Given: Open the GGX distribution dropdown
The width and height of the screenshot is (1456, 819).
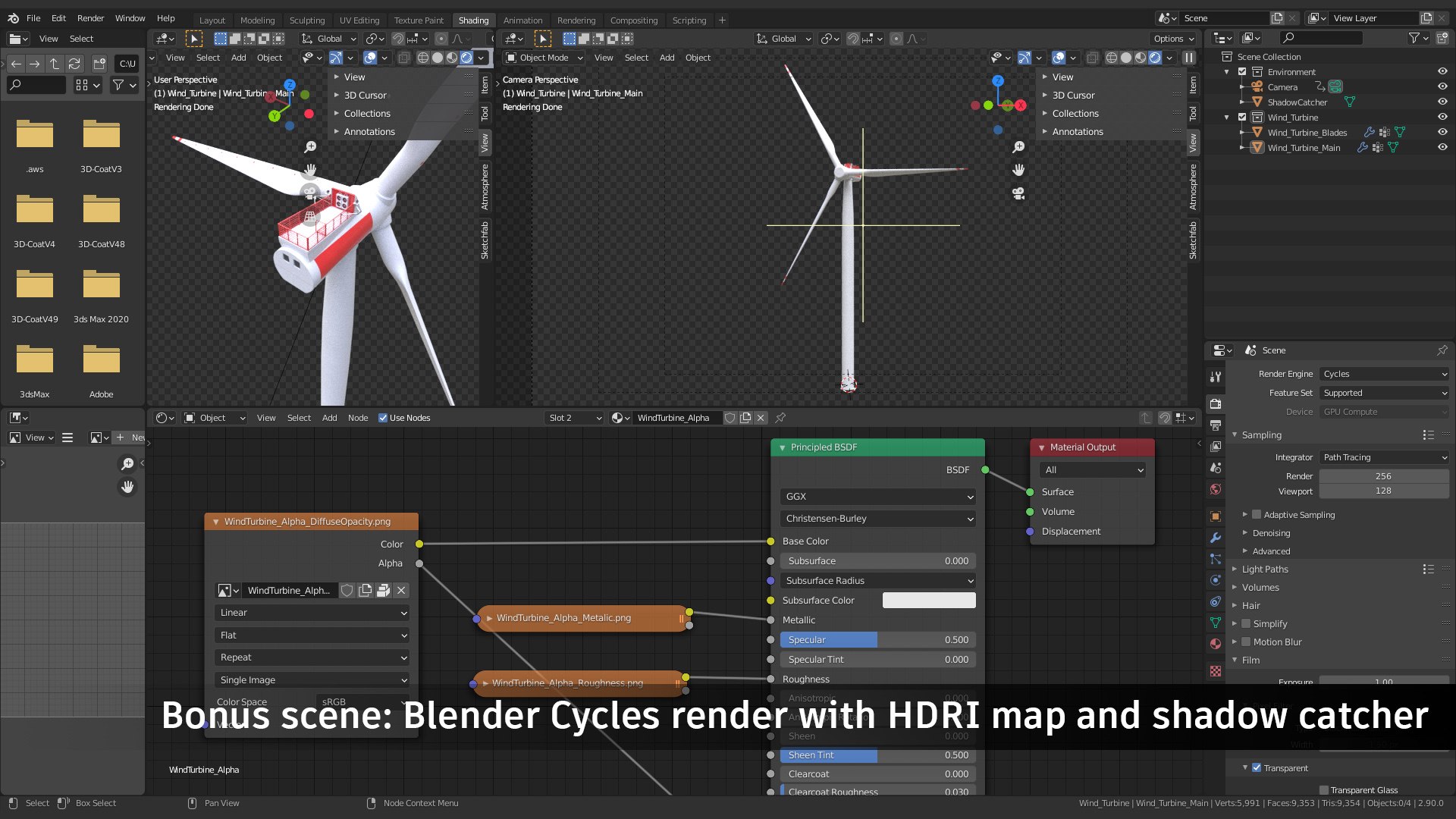Looking at the screenshot, I should [x=878, y=497].
